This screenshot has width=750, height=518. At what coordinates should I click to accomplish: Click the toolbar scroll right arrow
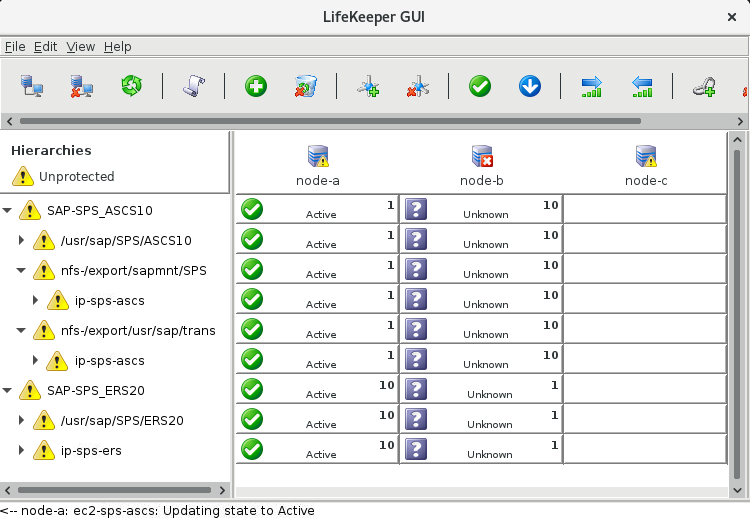(740, 121)
